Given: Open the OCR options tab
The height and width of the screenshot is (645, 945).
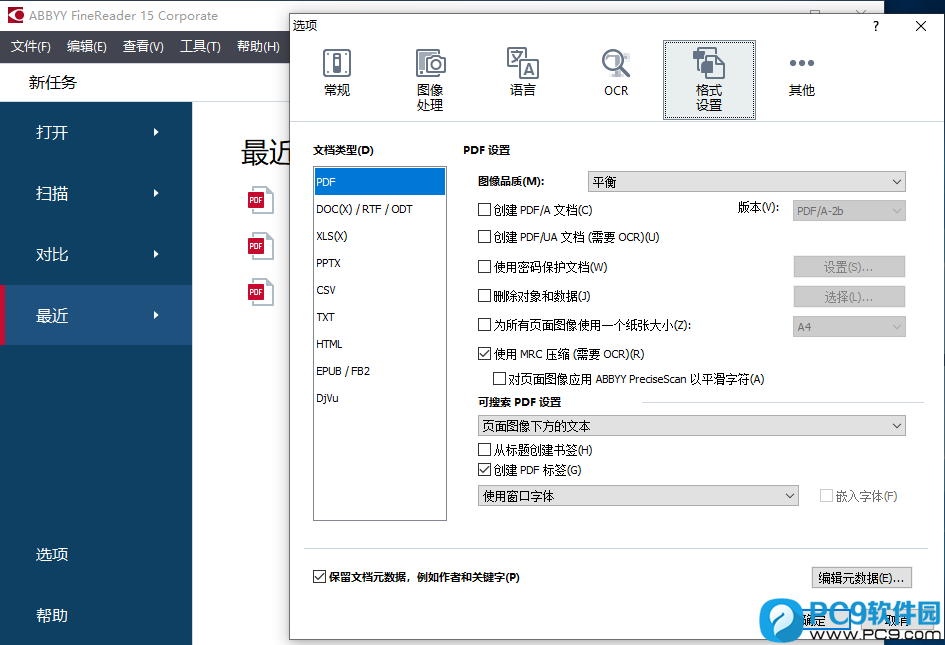Looking at the screenshot, I should pyautogui.click(x=616, y=74).
